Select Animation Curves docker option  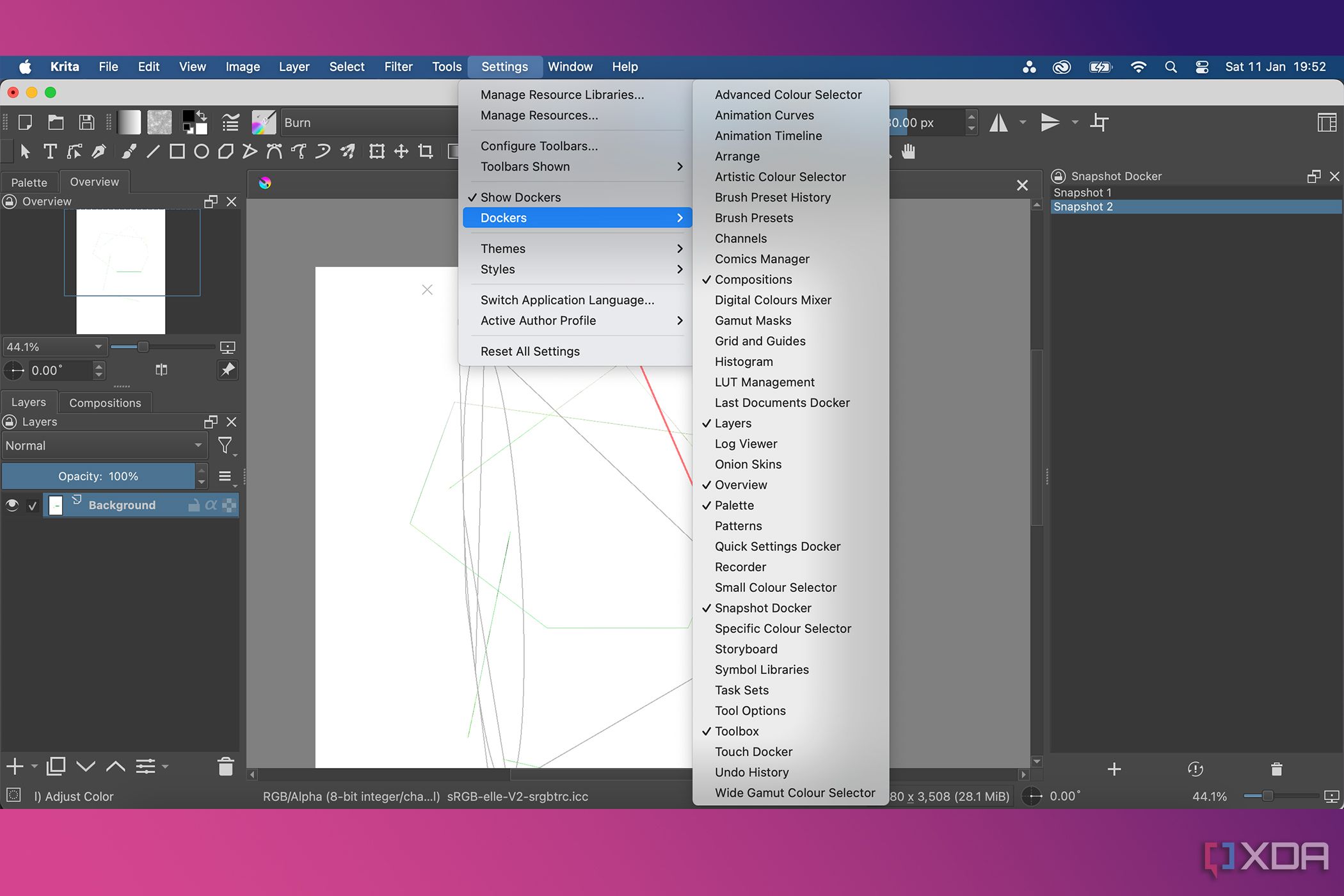[x=764, y=114]
